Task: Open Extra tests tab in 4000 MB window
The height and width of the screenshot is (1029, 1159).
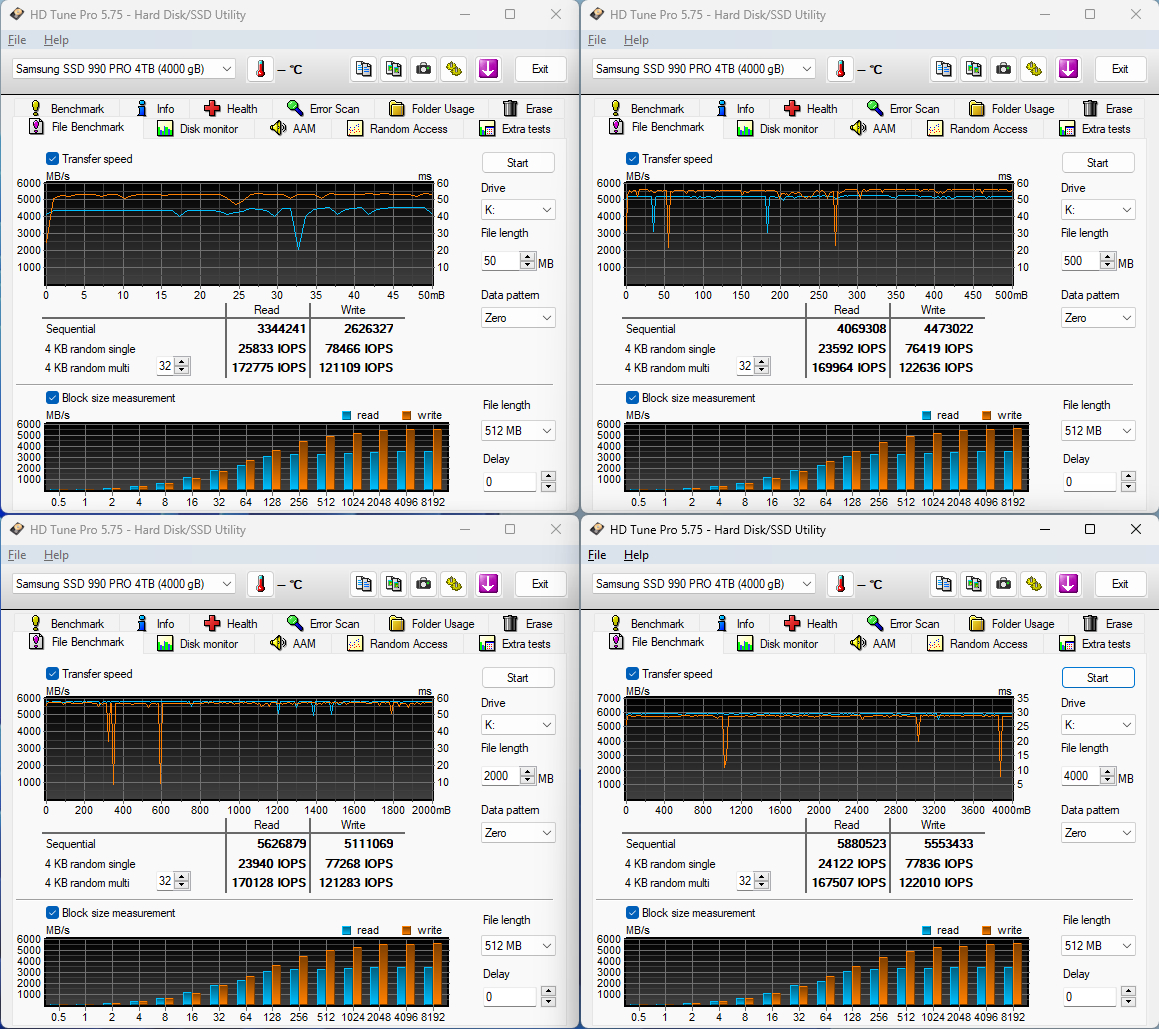Action: tap(1095, 644)
